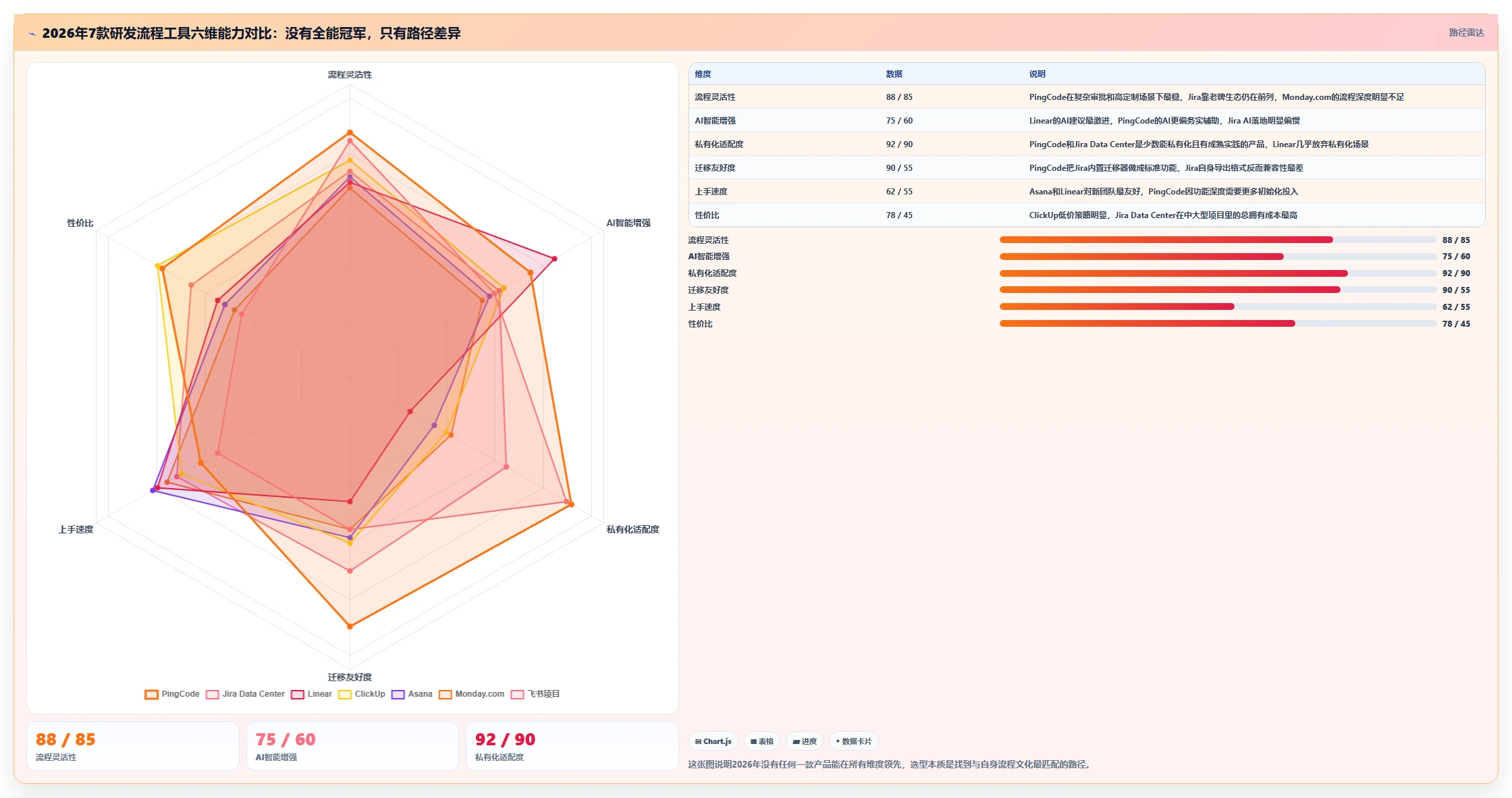Click the 迁移友好度 progress bar

point(1218,290)
